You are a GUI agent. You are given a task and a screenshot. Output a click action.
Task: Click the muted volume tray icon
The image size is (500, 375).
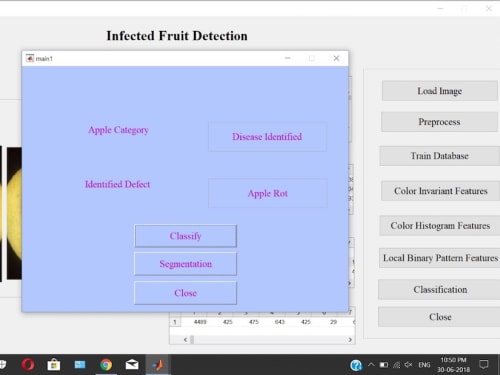tap(409, 365)
